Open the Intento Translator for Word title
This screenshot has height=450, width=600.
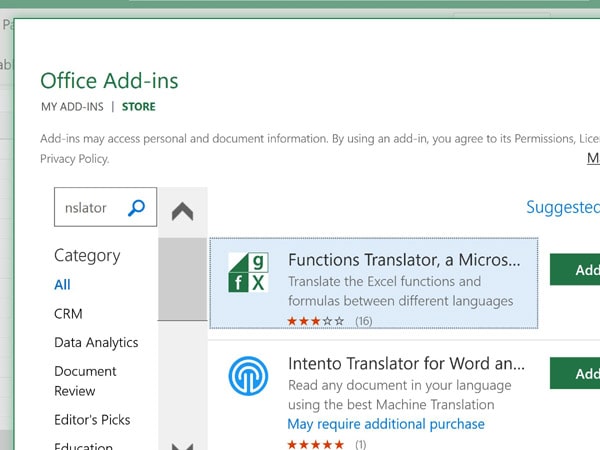(x=406, y=364)
